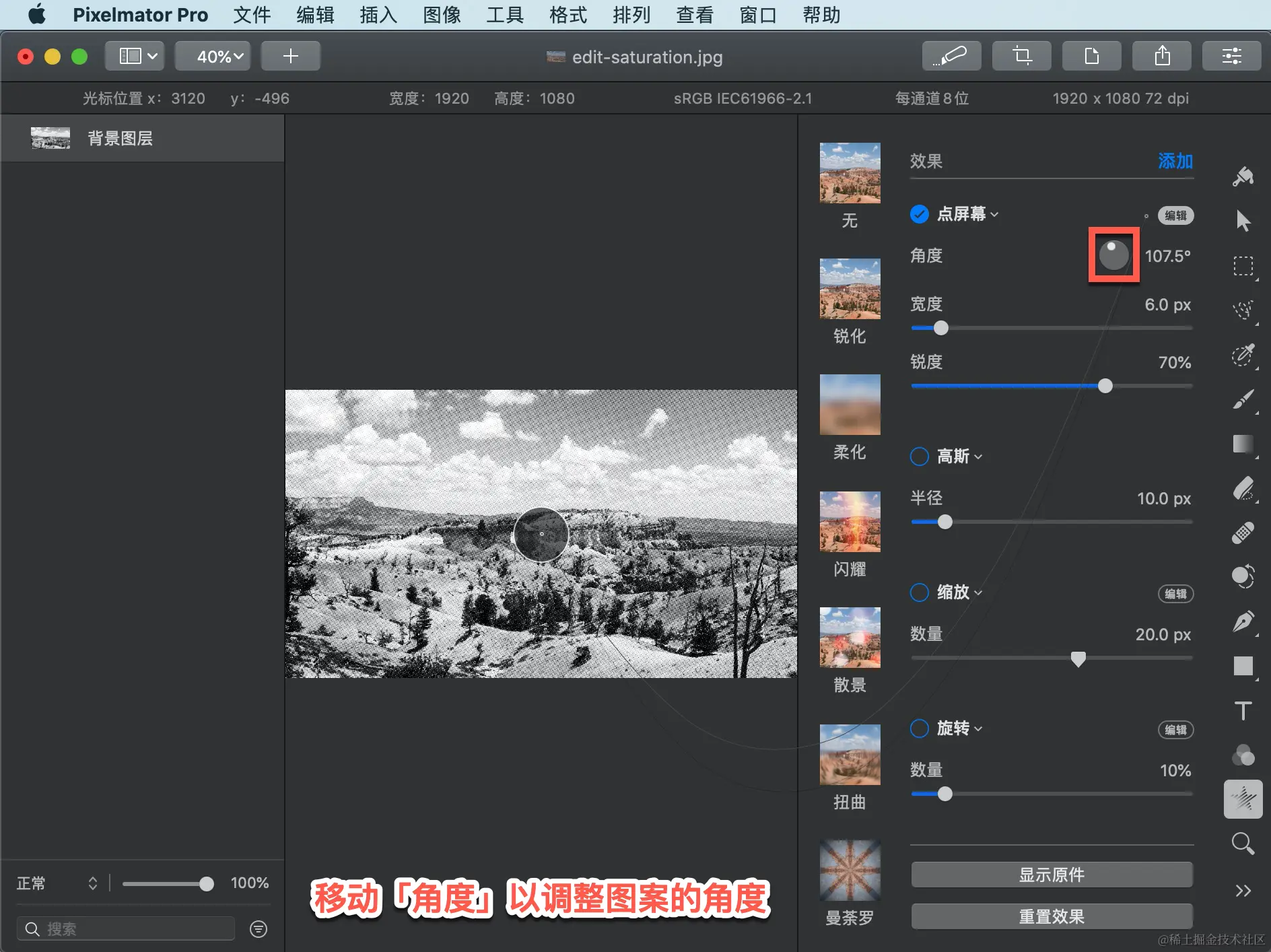Open the 查看 menu
This screenshot has height=952, width=1271.
click(695, 15)
